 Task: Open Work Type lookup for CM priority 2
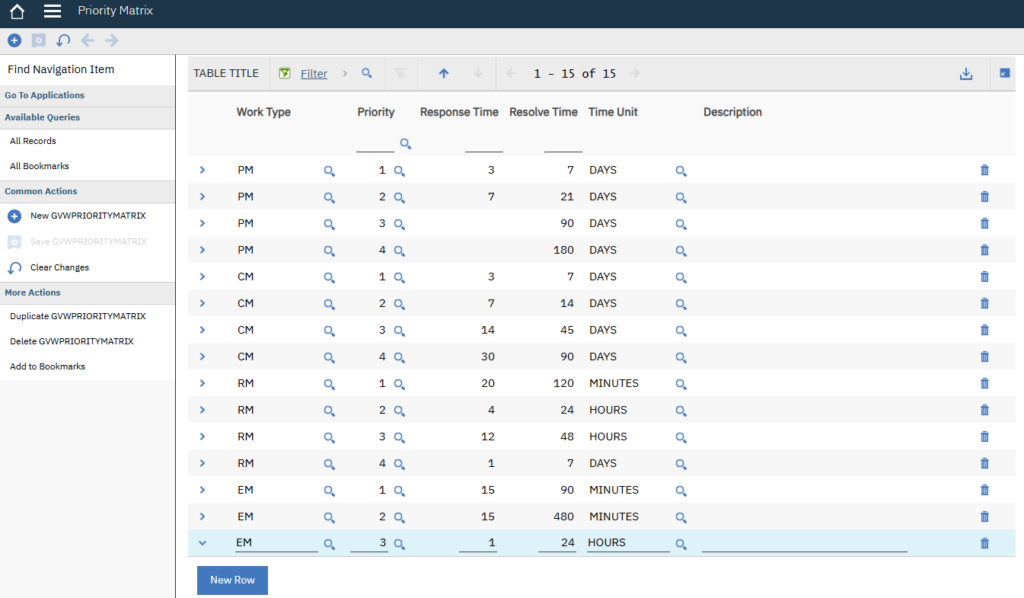pos(329,304)
